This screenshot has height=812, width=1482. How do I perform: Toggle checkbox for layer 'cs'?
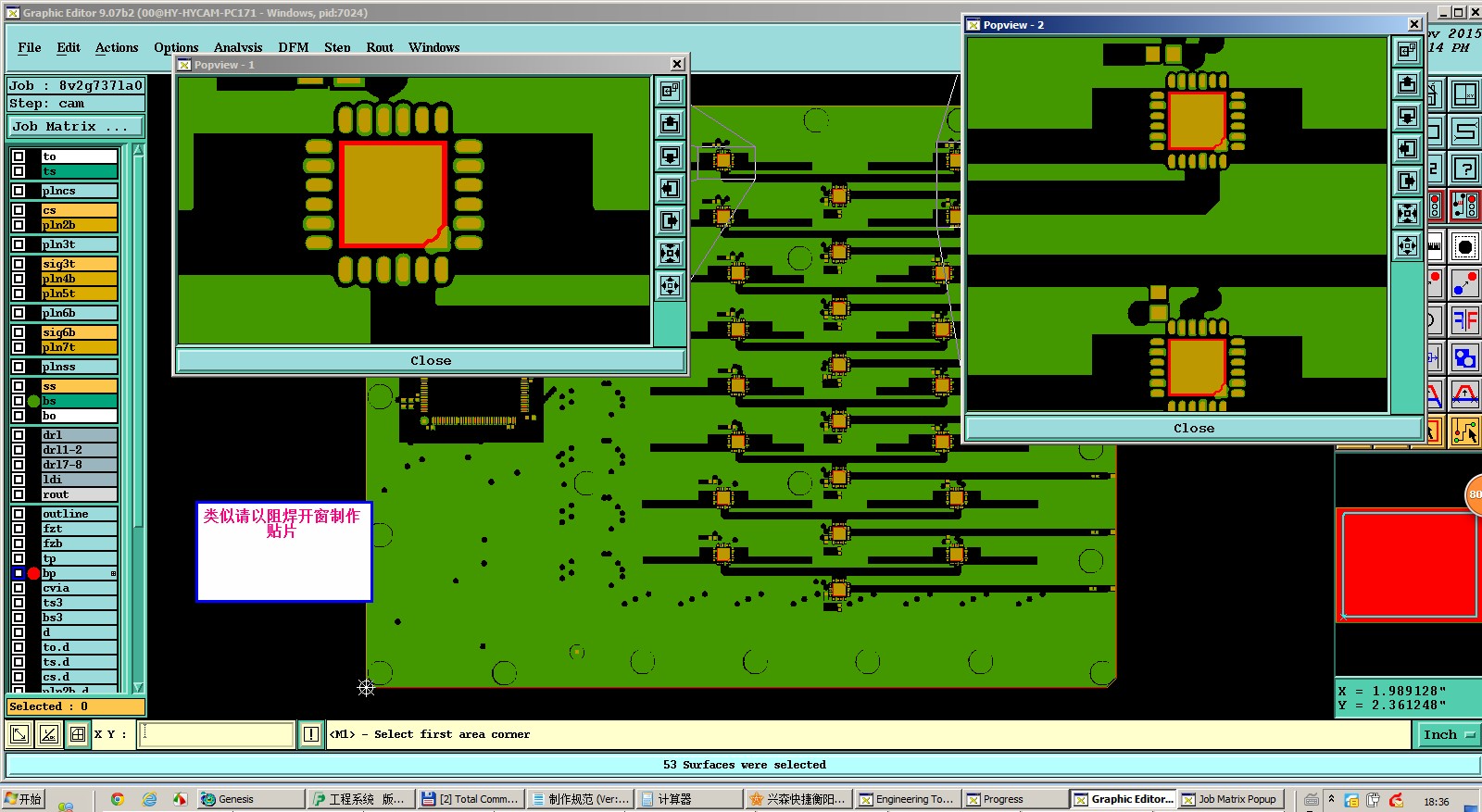tap(19, 210)
